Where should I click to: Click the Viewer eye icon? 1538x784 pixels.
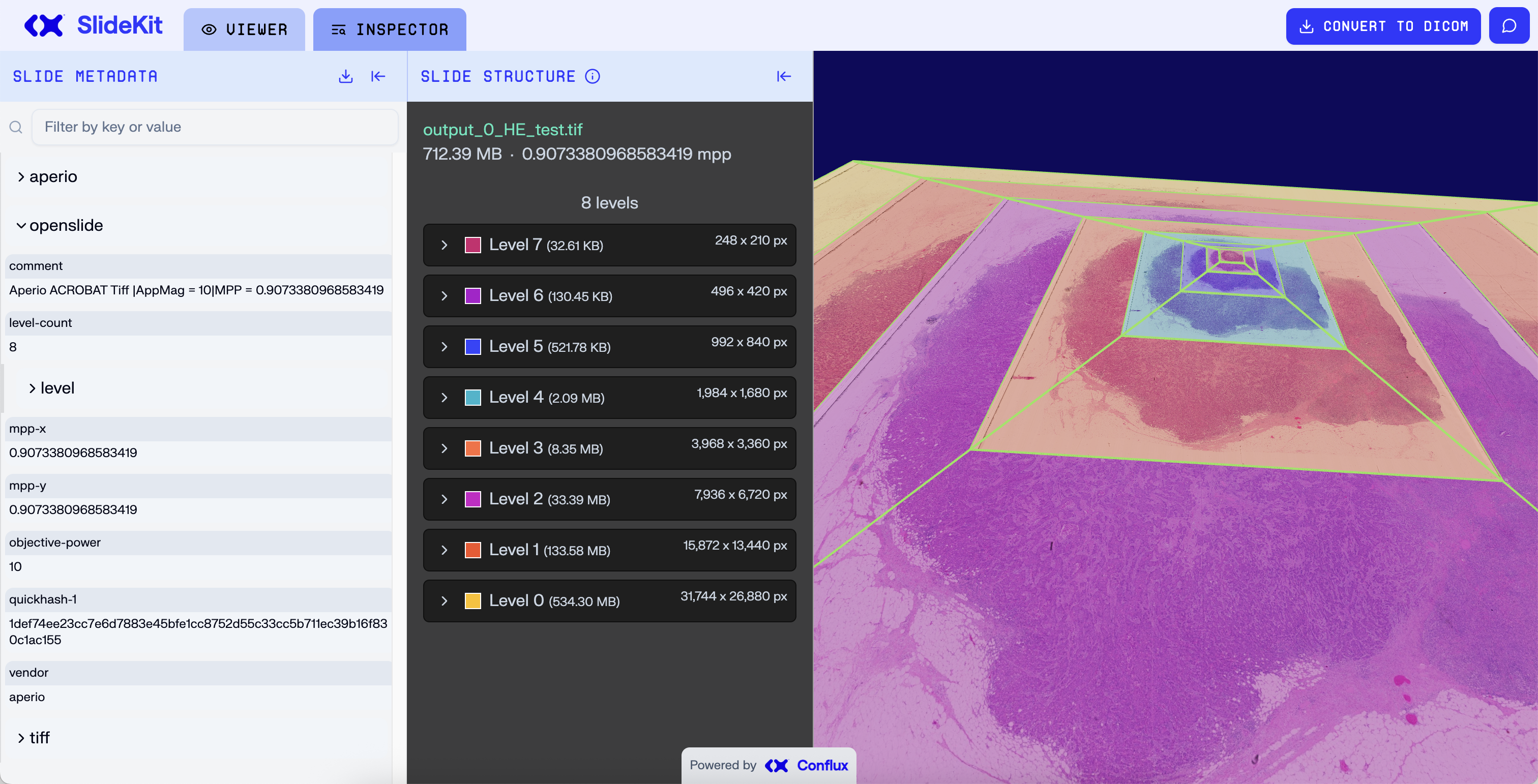208,29
